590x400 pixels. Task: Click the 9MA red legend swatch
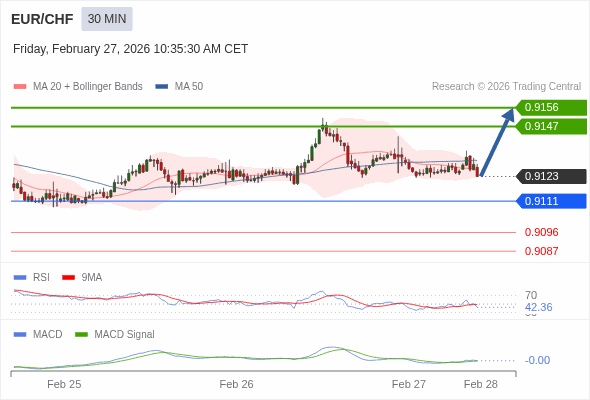[68, 278]
